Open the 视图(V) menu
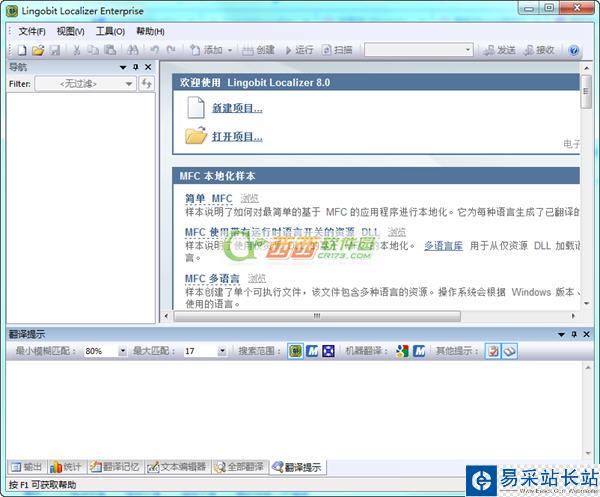 click(x=70, y=31)
